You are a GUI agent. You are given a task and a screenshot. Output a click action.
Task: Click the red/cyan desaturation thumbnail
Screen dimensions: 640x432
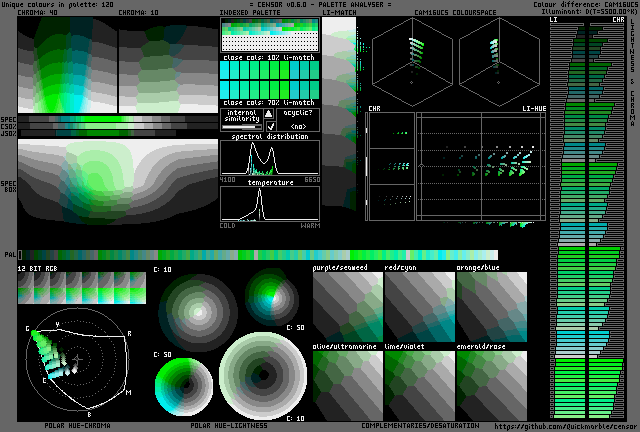pos(419,303)
